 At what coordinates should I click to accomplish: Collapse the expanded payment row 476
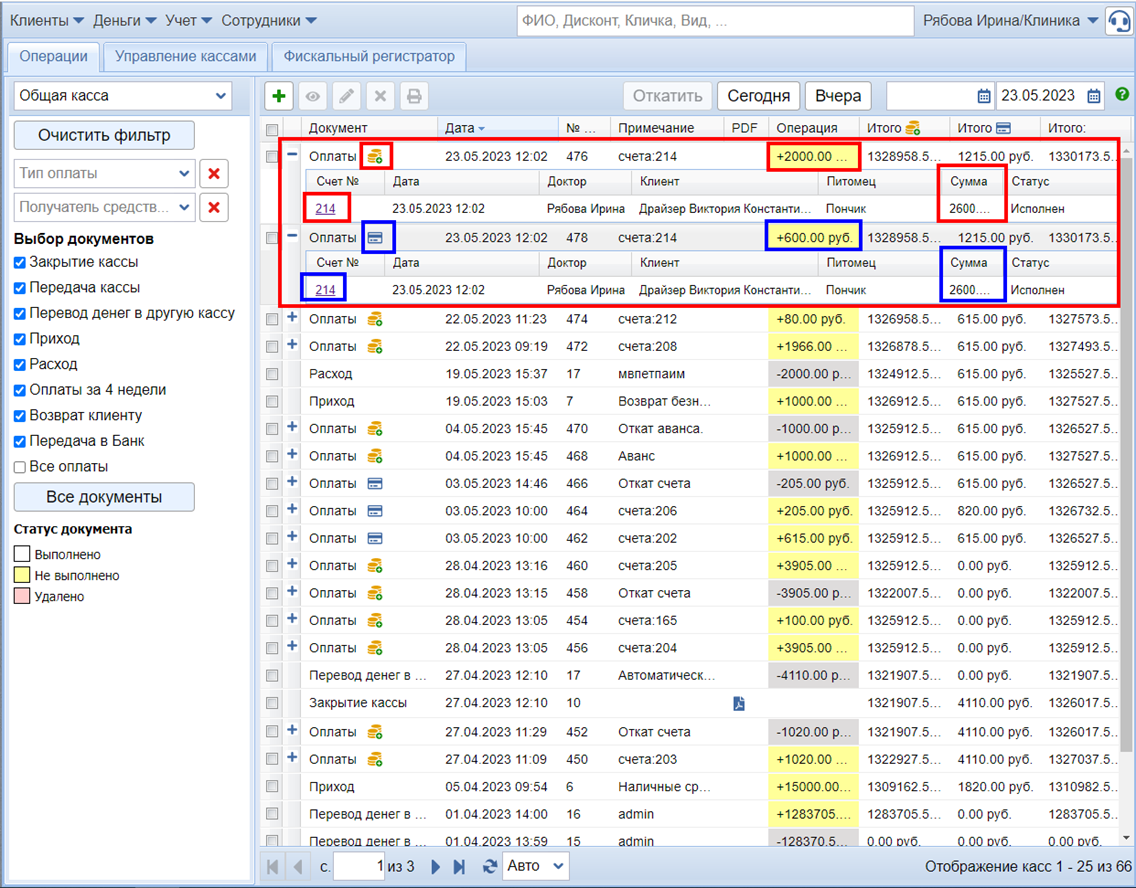(292, 155)
